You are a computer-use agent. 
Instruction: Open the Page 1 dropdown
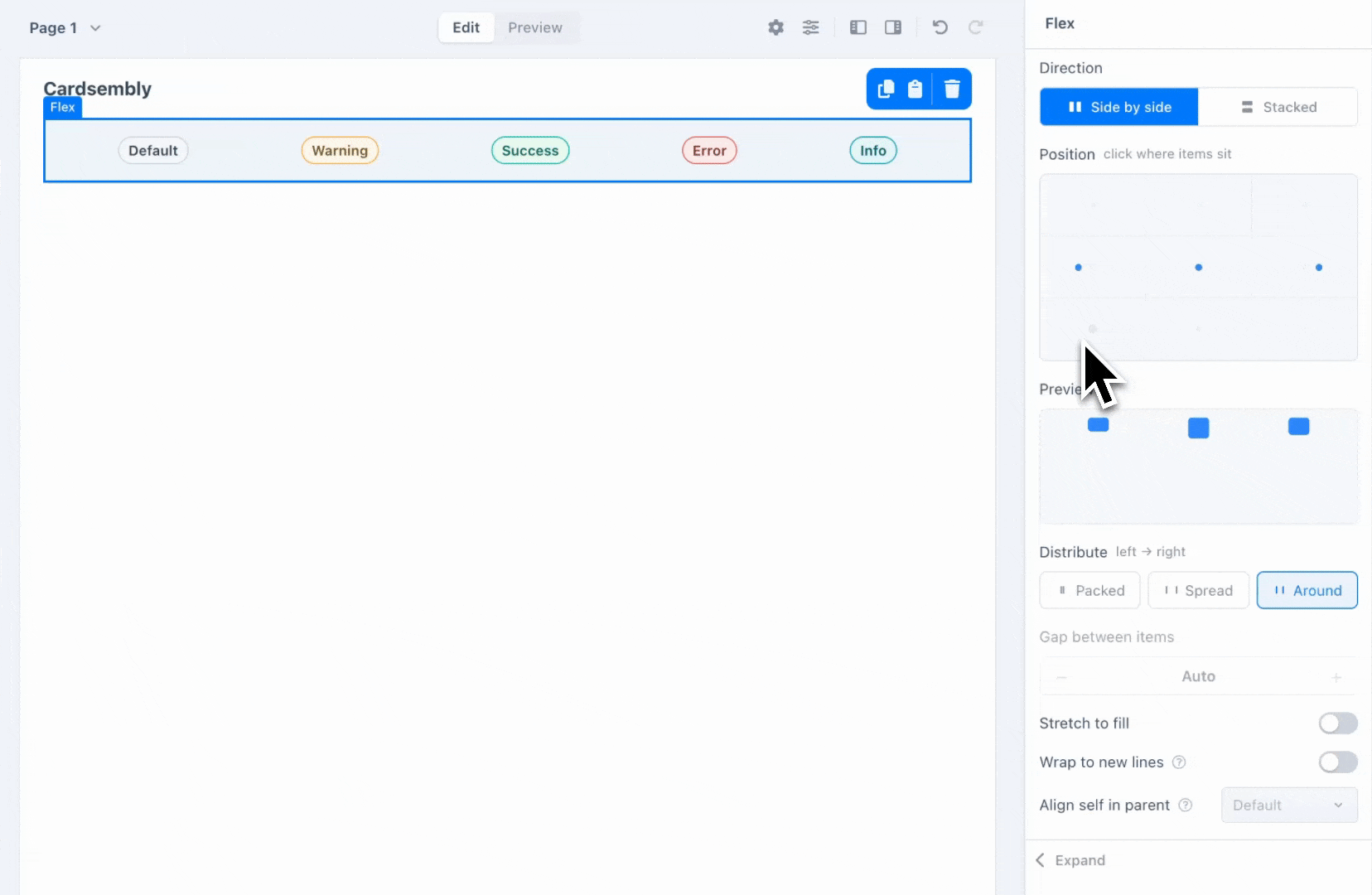(65, 27)
